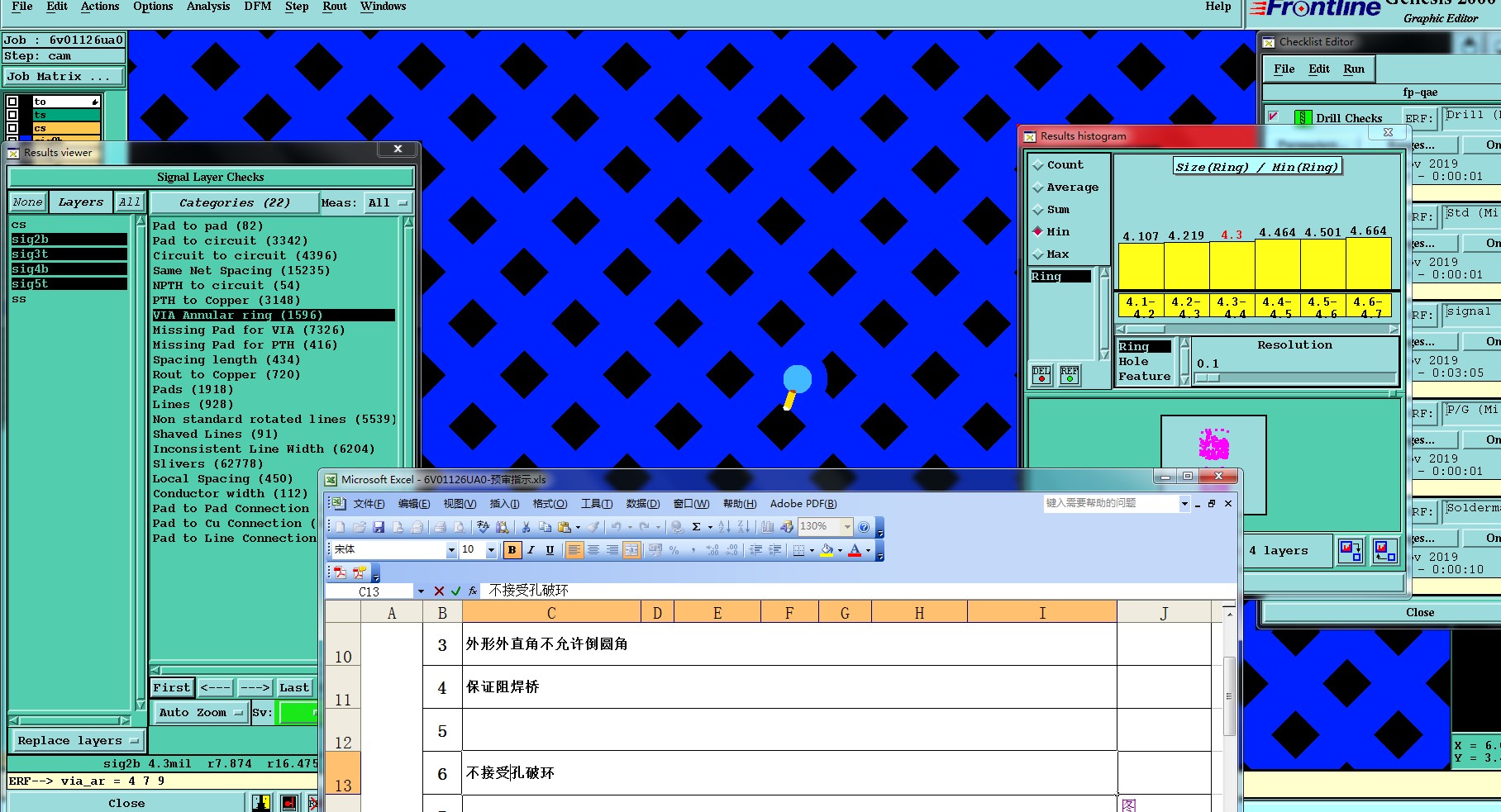Open the font color dropdown arrow

(x=868, y=550)
